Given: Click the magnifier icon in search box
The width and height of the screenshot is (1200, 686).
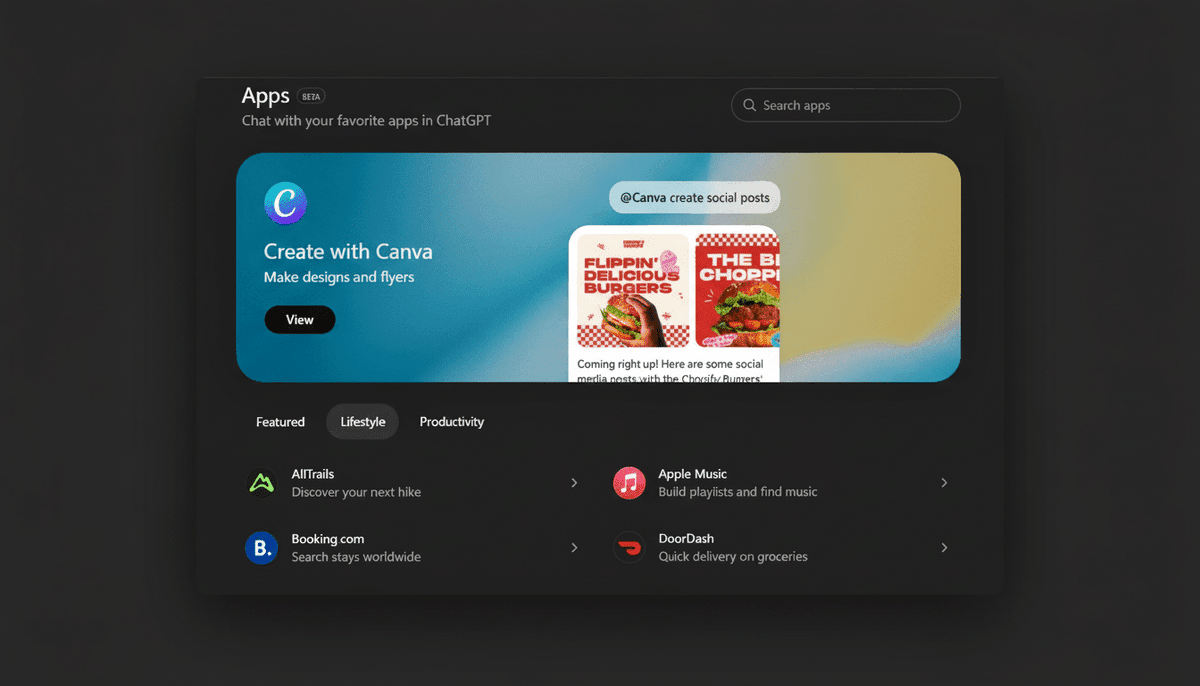Looking at the screenshot, I should coord(750,105).
